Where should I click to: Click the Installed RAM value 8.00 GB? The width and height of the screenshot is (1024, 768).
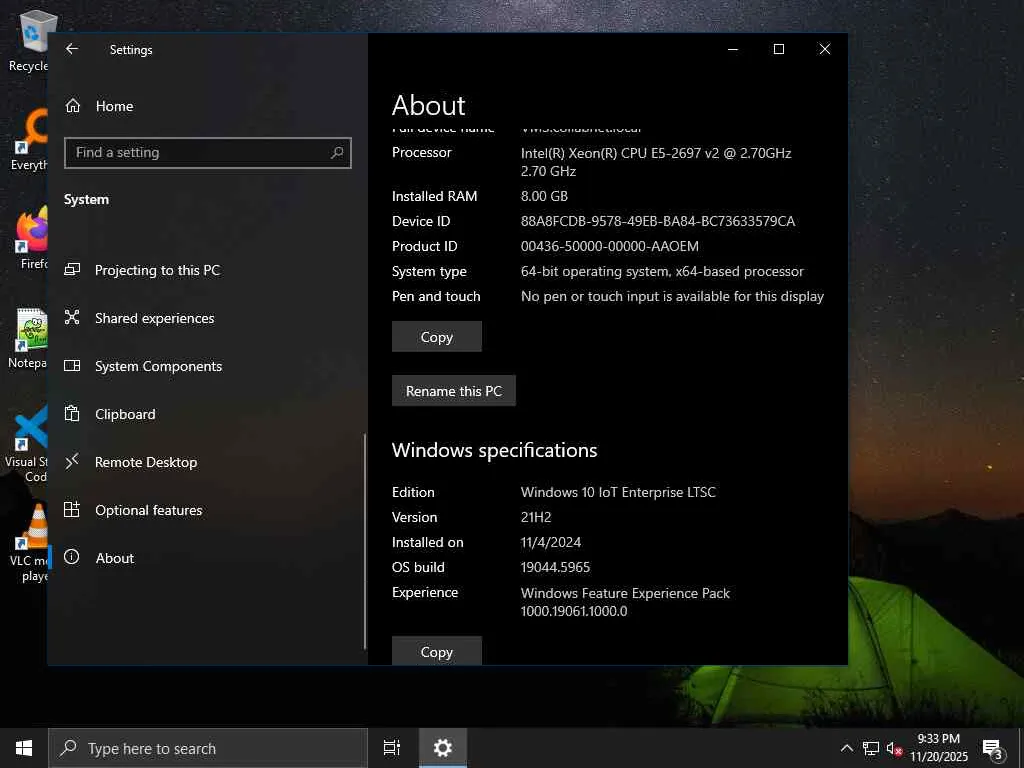[x=544, y=196]
